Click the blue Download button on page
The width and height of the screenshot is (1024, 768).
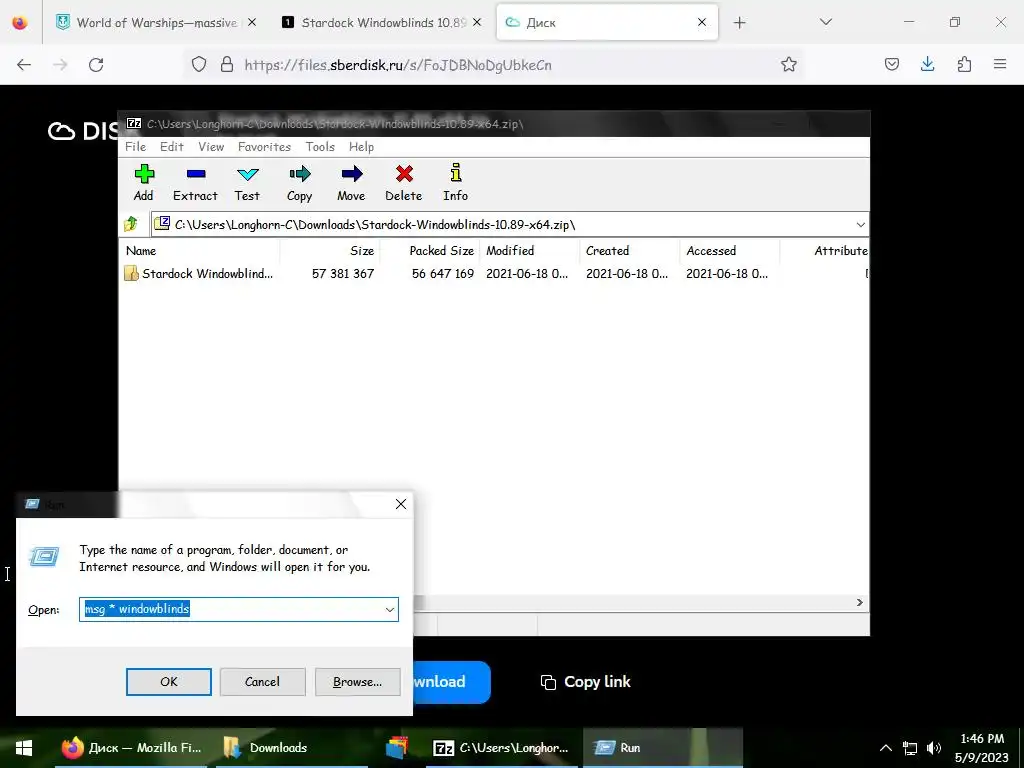pos(451,682)
